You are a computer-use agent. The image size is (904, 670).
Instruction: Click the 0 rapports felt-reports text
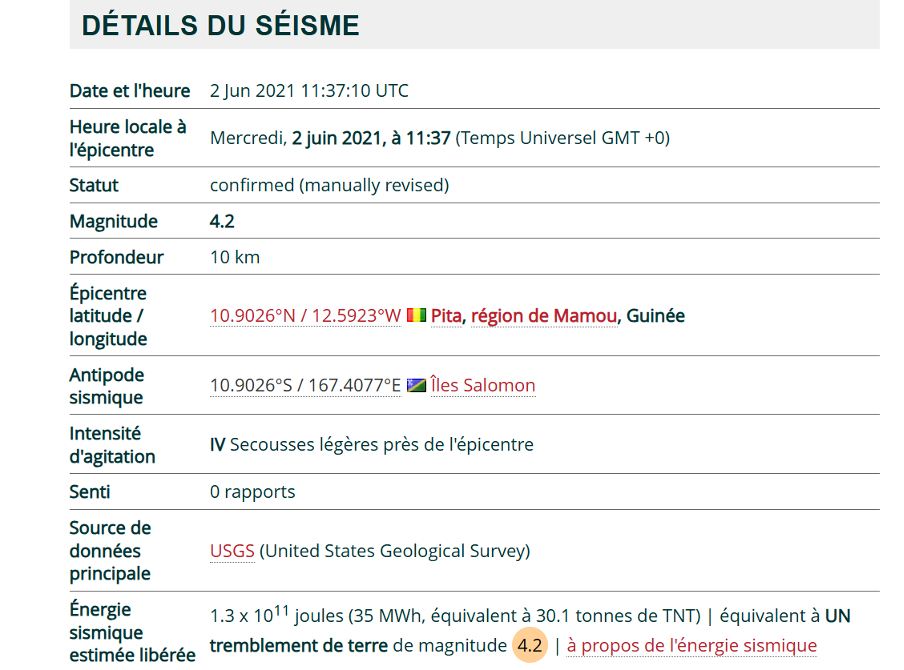[x=252, y=492]
